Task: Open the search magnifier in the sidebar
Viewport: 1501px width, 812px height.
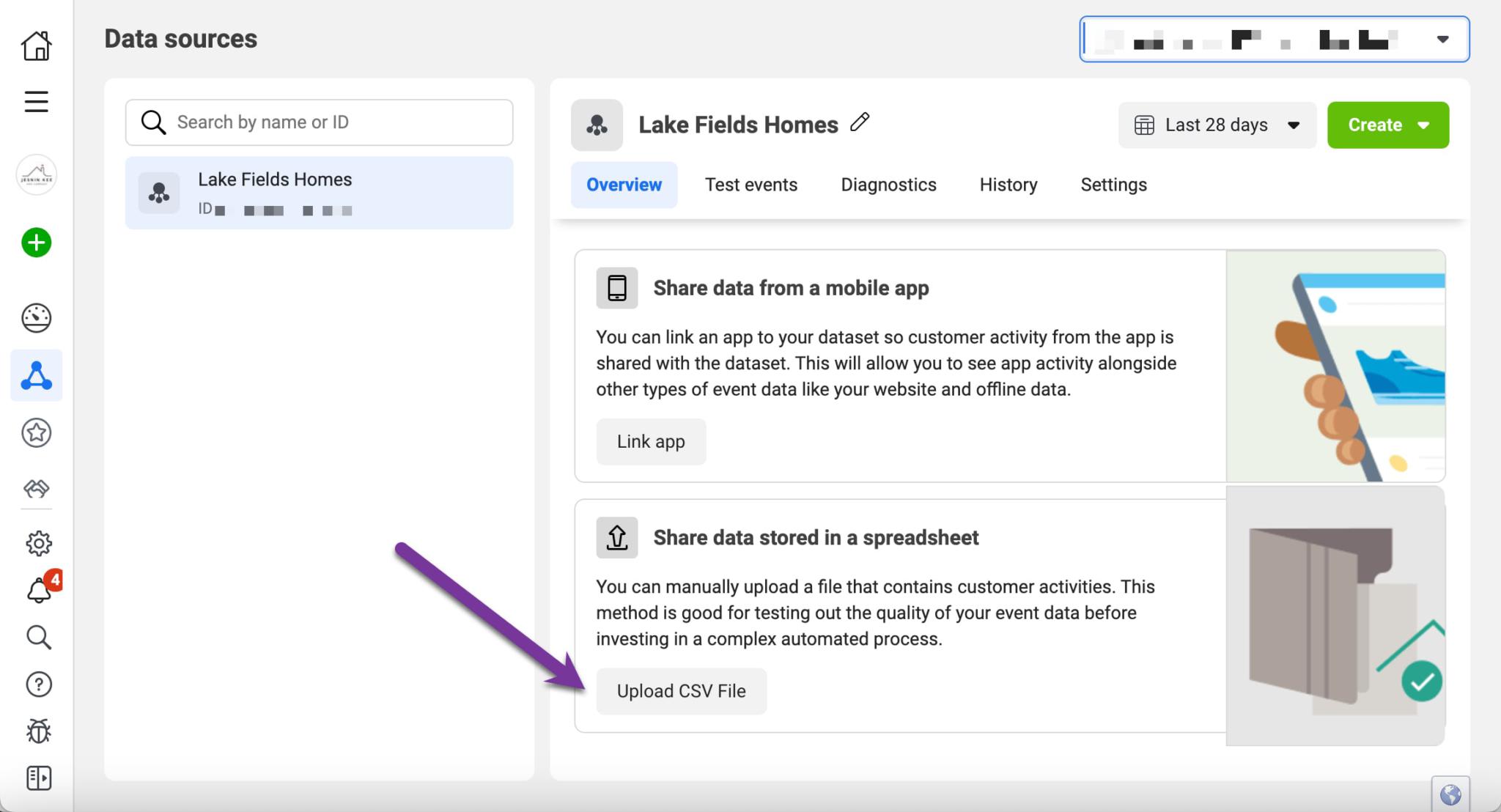Action: tap(36, 637)
